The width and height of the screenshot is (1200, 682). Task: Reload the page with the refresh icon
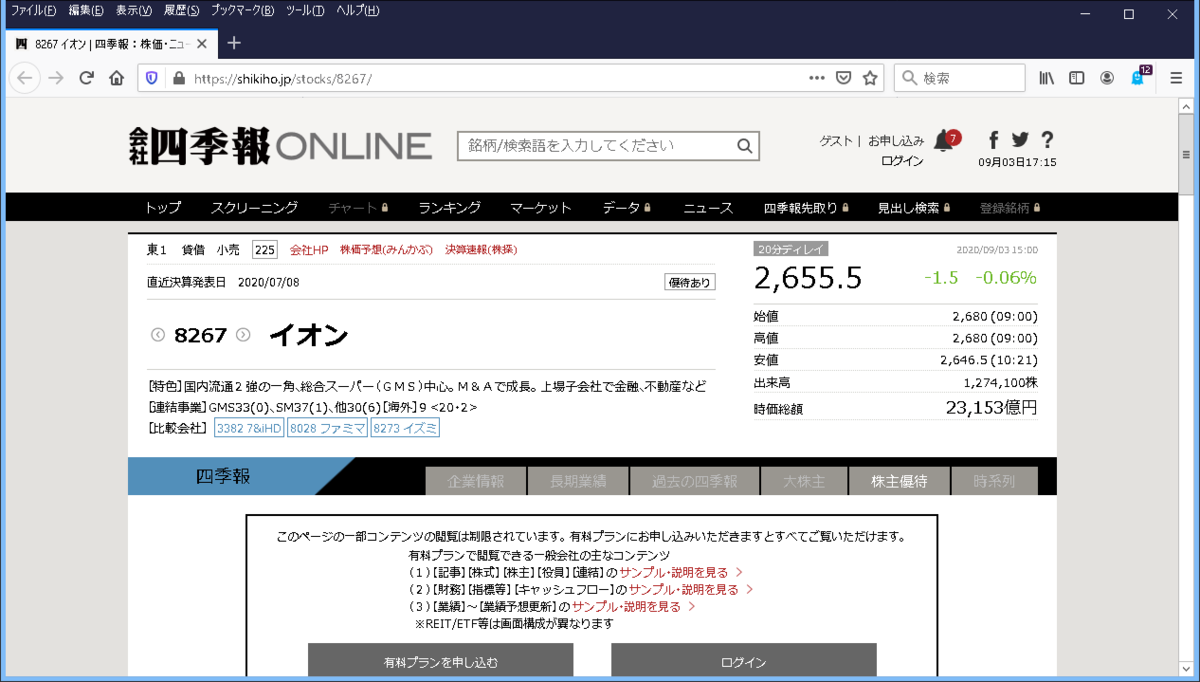coord(86,77)
